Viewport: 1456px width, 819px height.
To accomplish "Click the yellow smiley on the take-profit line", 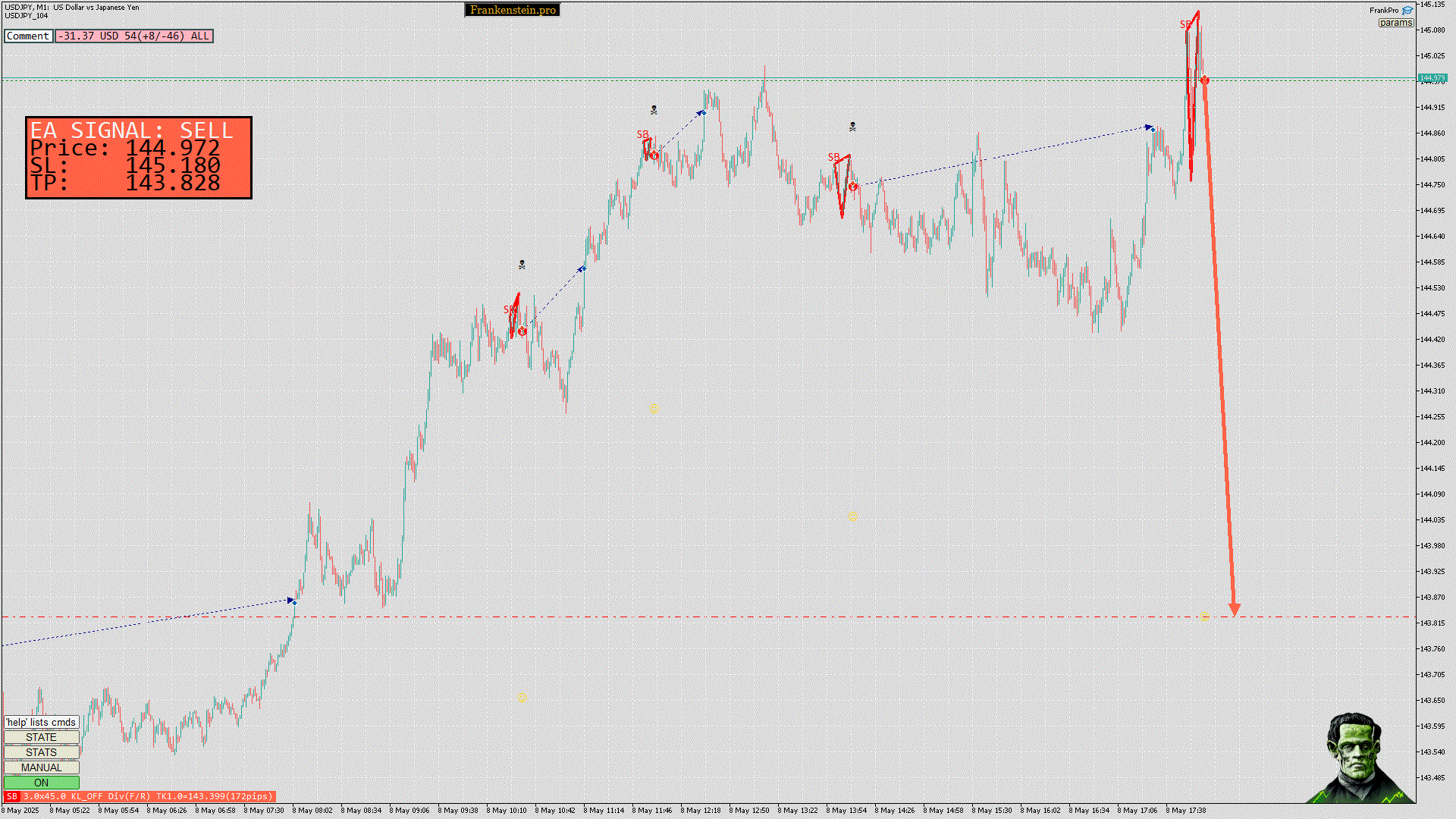I will coord(1205,617).
